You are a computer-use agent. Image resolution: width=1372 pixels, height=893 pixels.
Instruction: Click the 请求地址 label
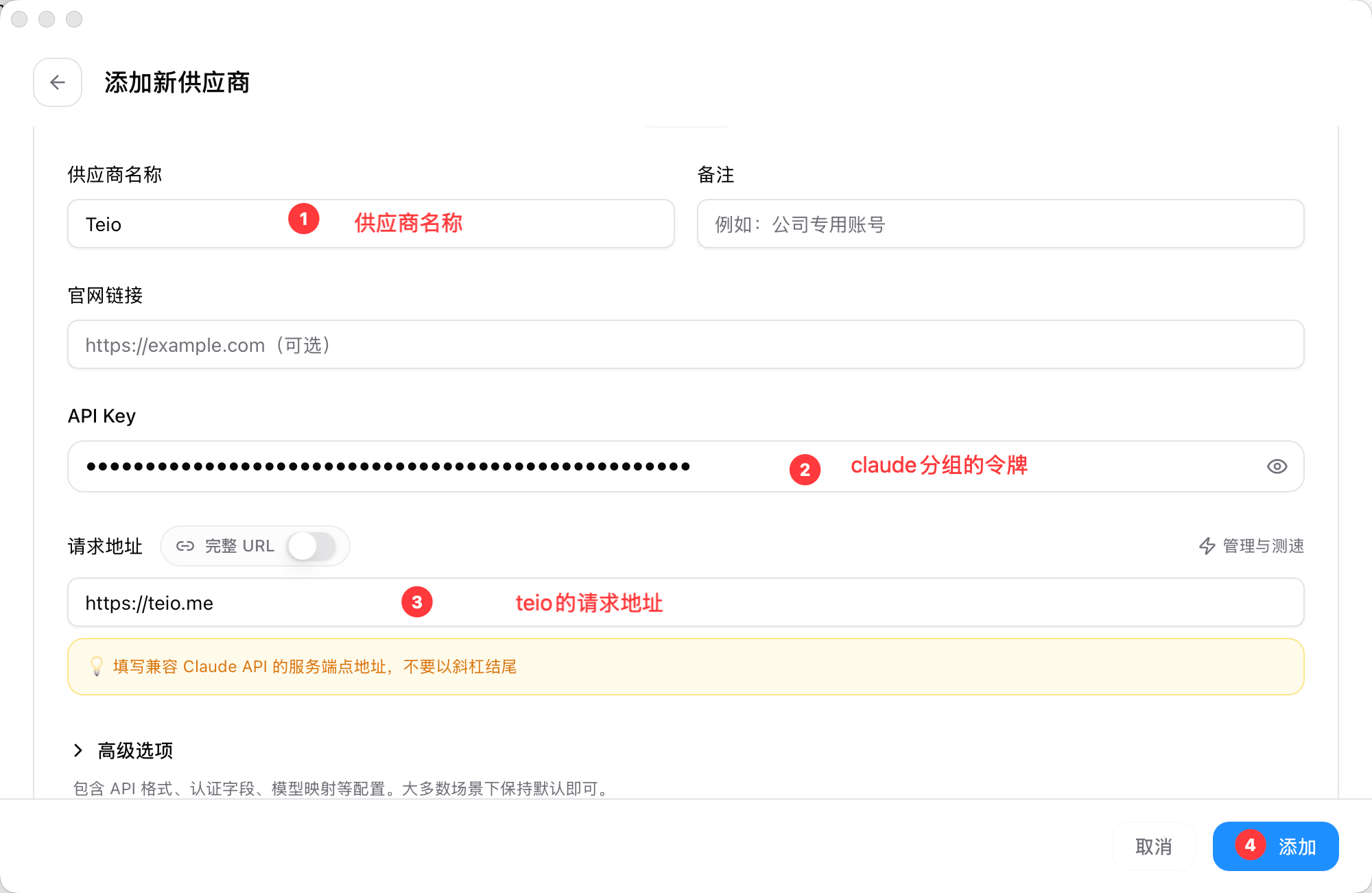pos(105,546)
